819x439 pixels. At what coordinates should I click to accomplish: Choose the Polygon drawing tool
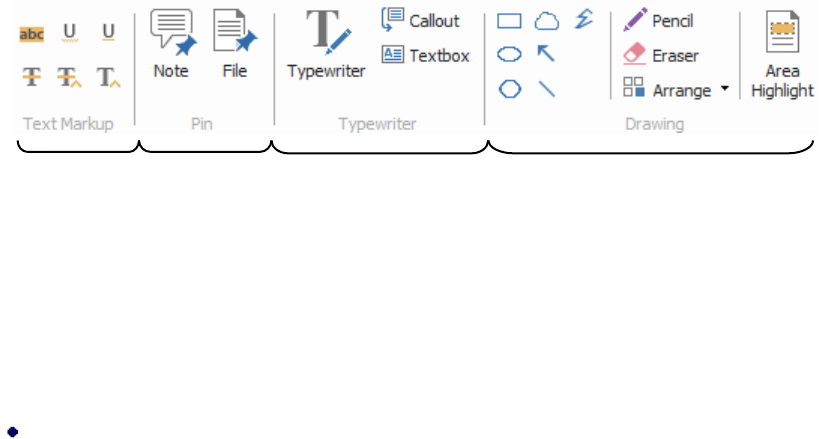[x=510, y=89]
